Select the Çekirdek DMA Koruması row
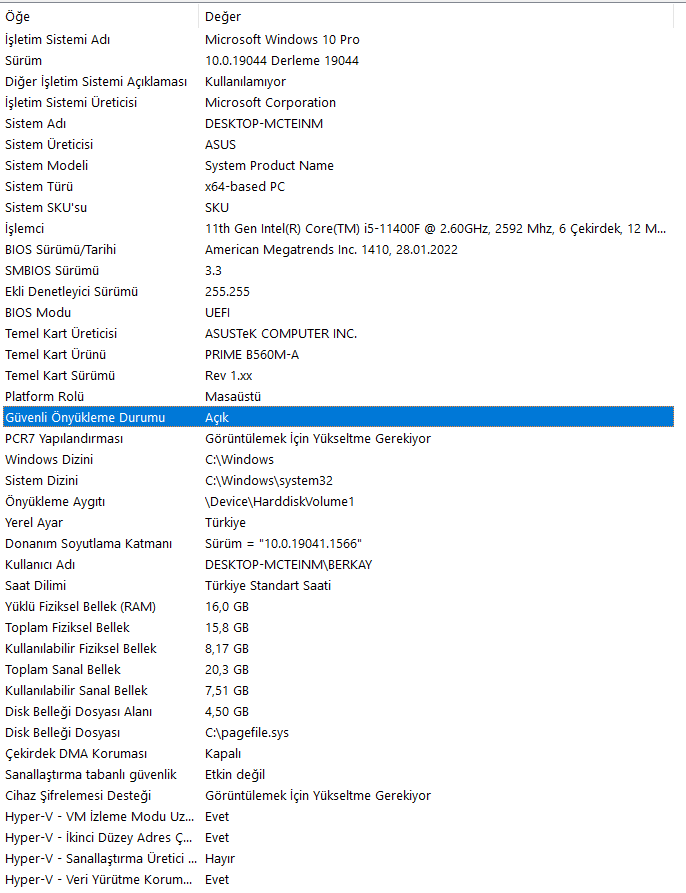This screenshot has height=893, width=686. tap(338, 754)
